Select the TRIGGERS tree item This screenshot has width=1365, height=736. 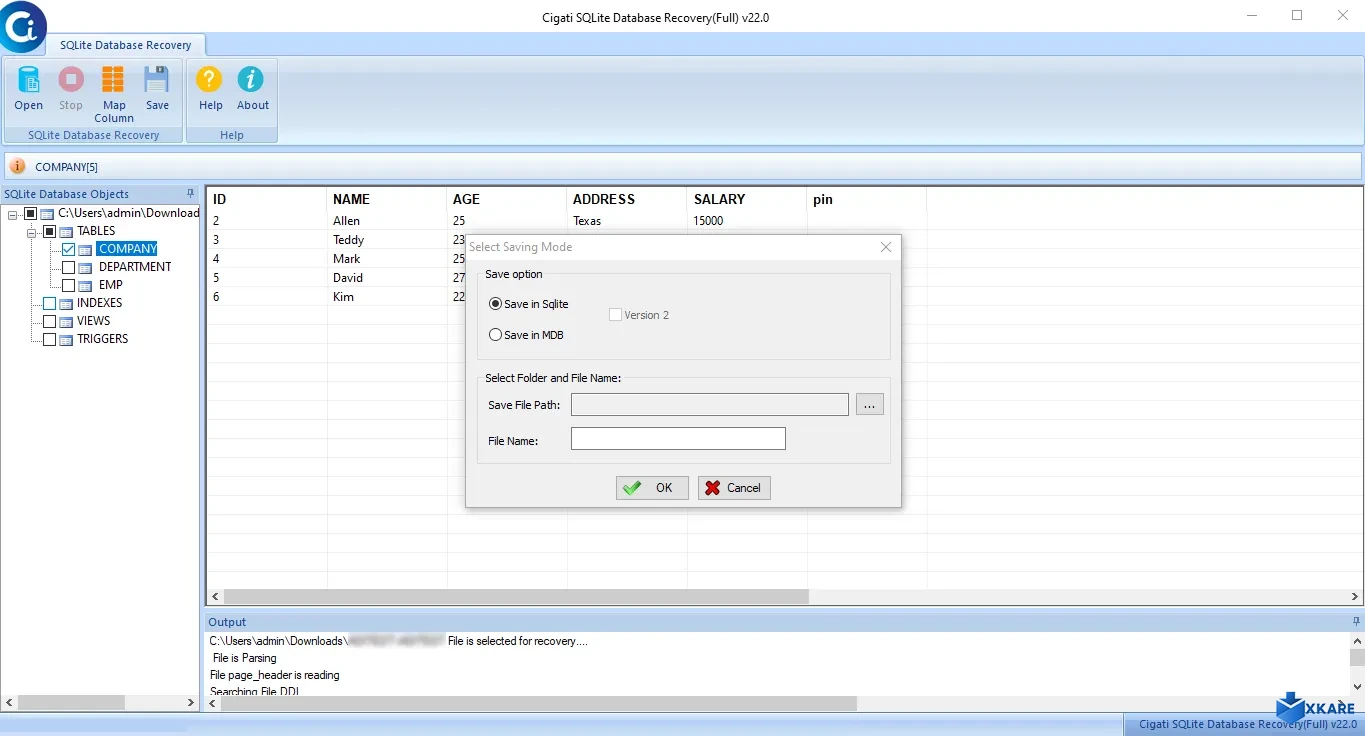pos(102,339)
